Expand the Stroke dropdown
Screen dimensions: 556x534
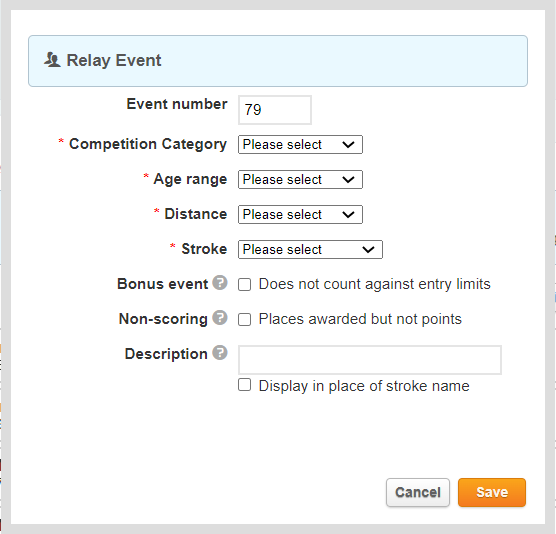pos(310,250)
